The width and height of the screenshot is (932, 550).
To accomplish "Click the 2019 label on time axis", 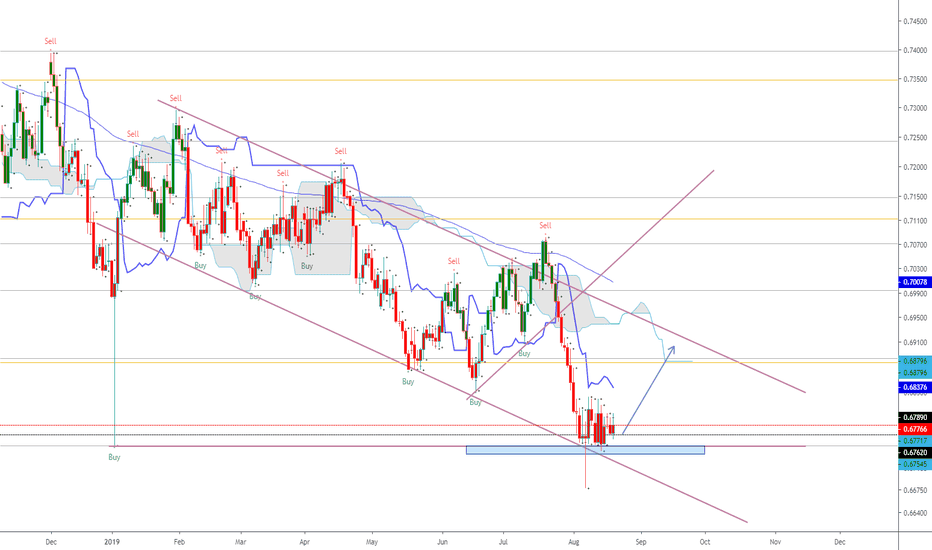I will 112,542.
